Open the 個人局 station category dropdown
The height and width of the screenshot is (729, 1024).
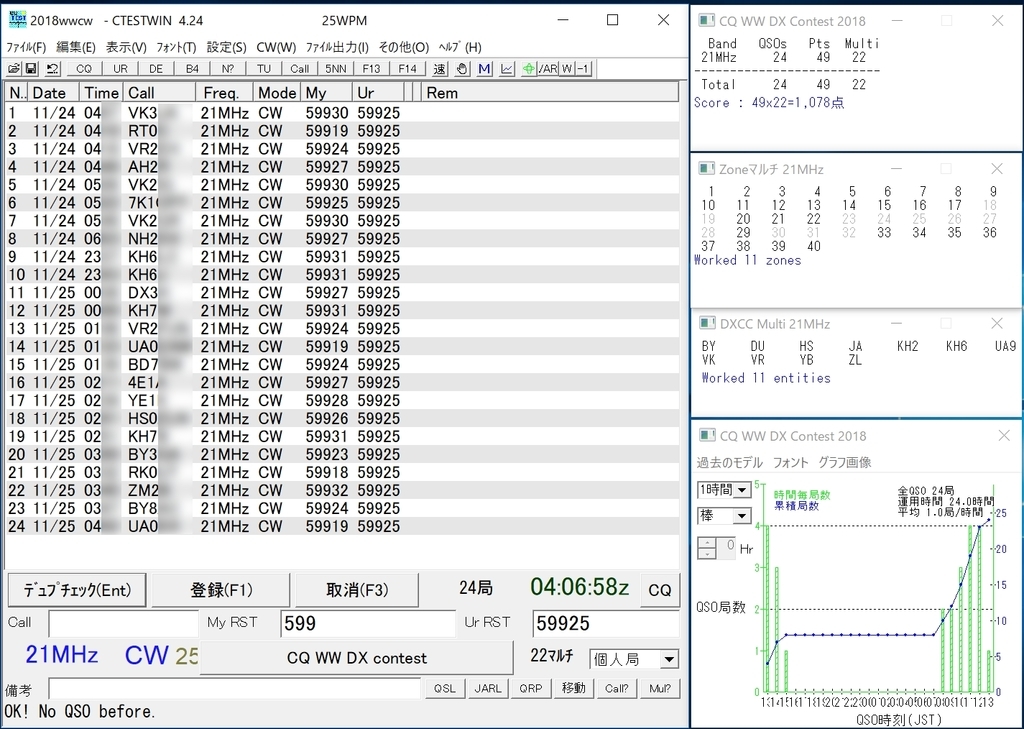coord(670,658)
